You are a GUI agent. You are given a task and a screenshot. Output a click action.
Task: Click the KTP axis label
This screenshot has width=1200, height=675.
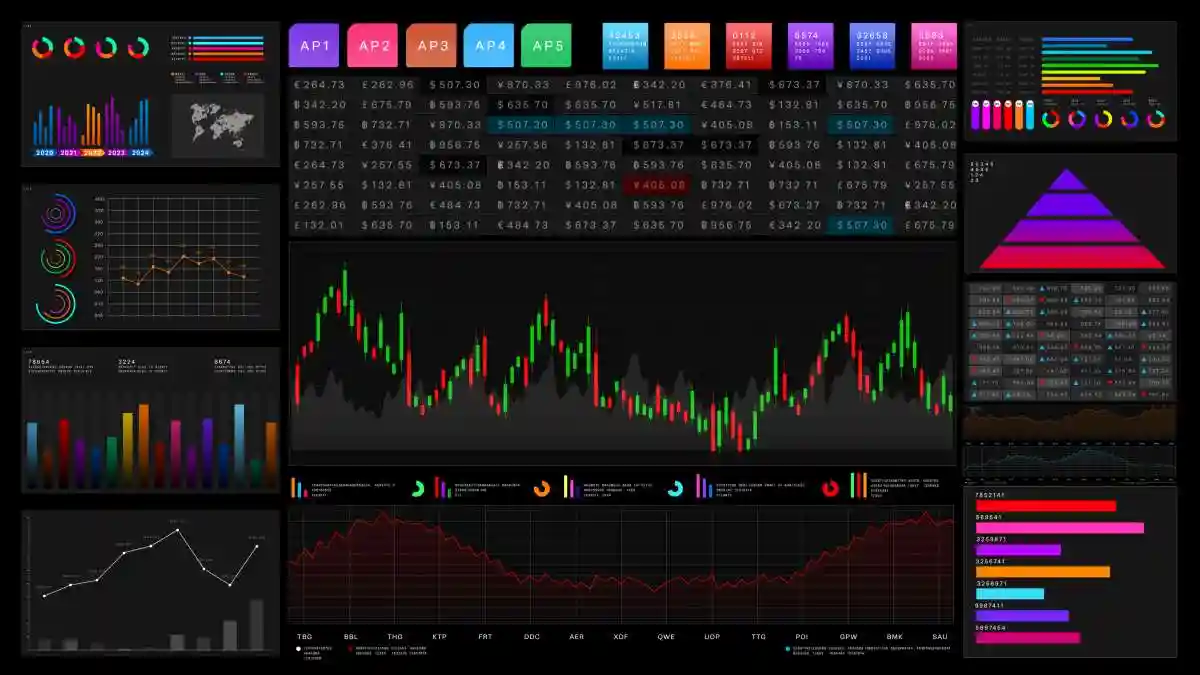click(x=440, y=636)
